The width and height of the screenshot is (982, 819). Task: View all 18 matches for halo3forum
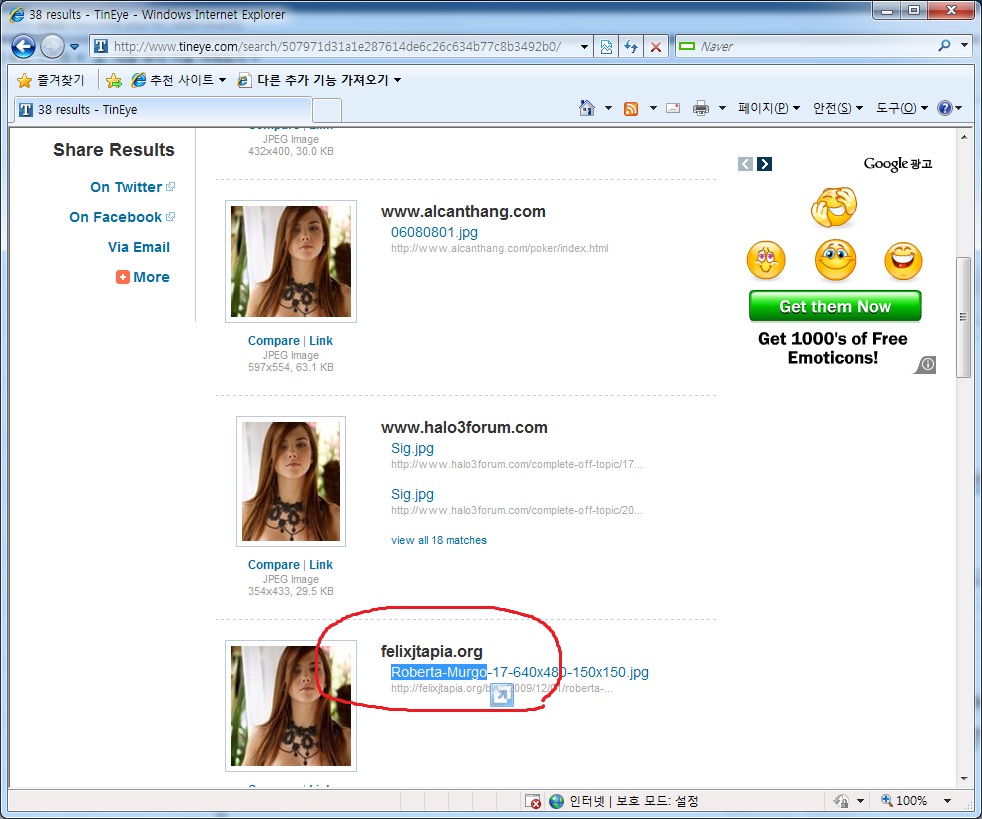(438, 540)
